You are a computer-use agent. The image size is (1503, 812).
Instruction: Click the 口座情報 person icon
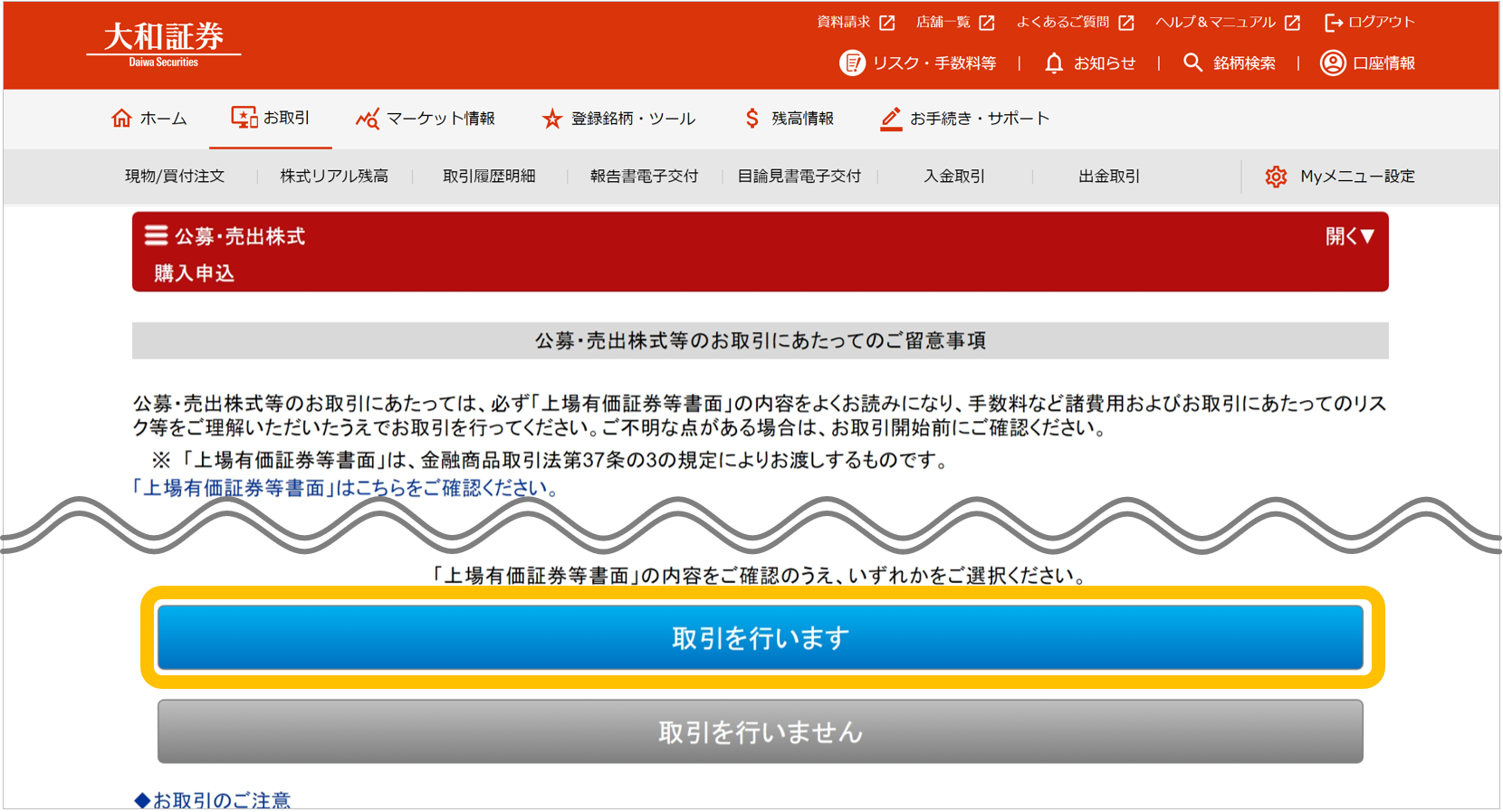(1333, 62)
